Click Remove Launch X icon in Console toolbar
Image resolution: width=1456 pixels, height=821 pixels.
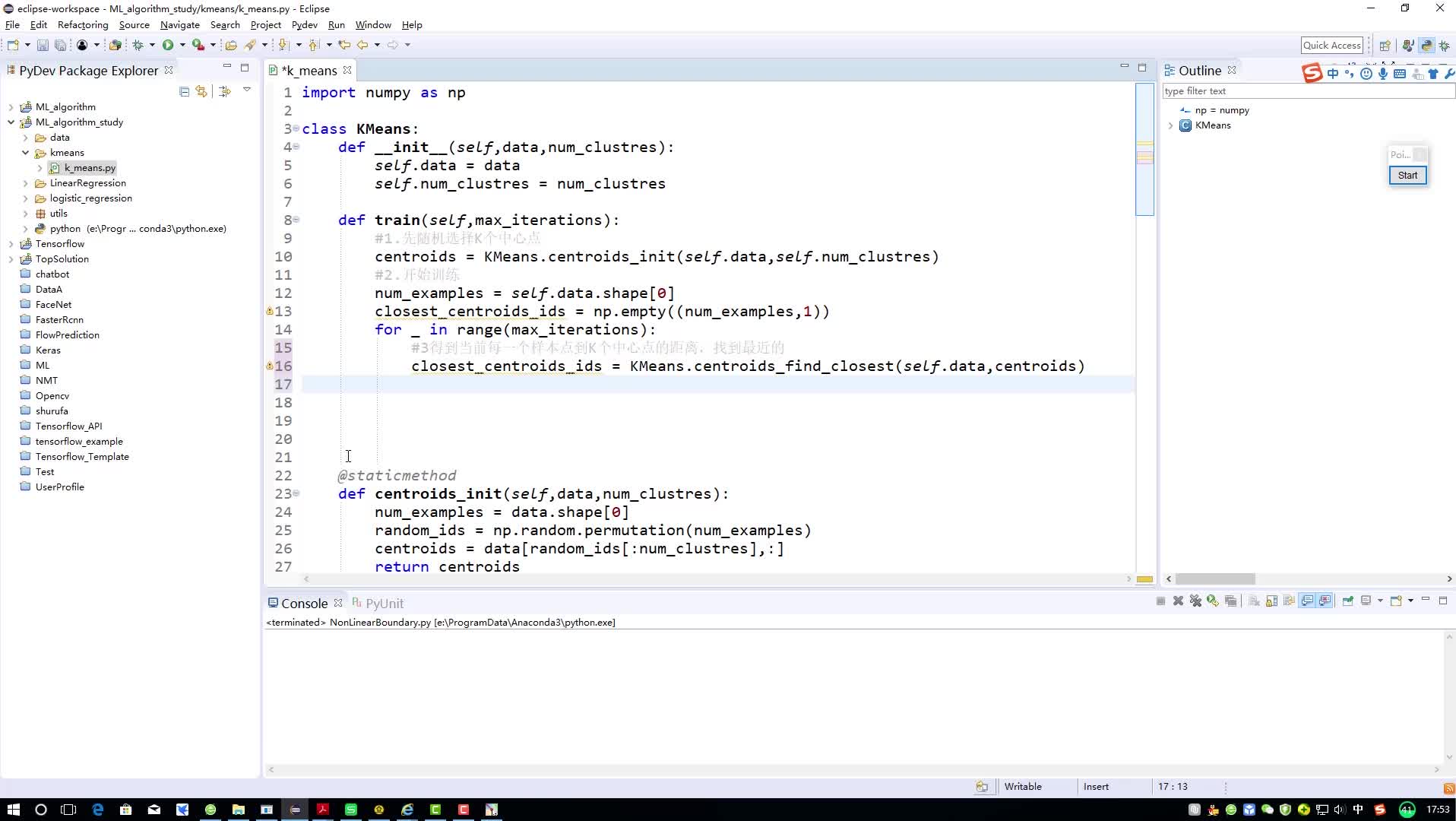click(1178, 601)
